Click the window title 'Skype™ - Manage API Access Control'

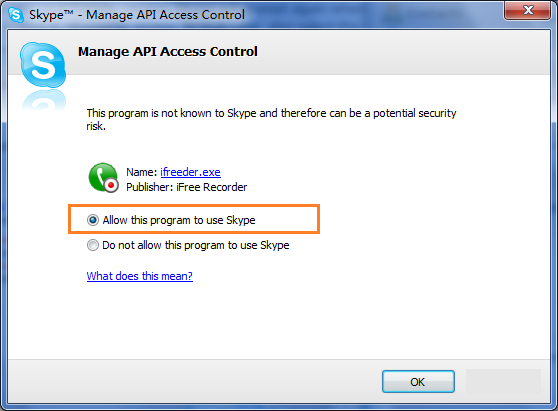pos(137,15)
